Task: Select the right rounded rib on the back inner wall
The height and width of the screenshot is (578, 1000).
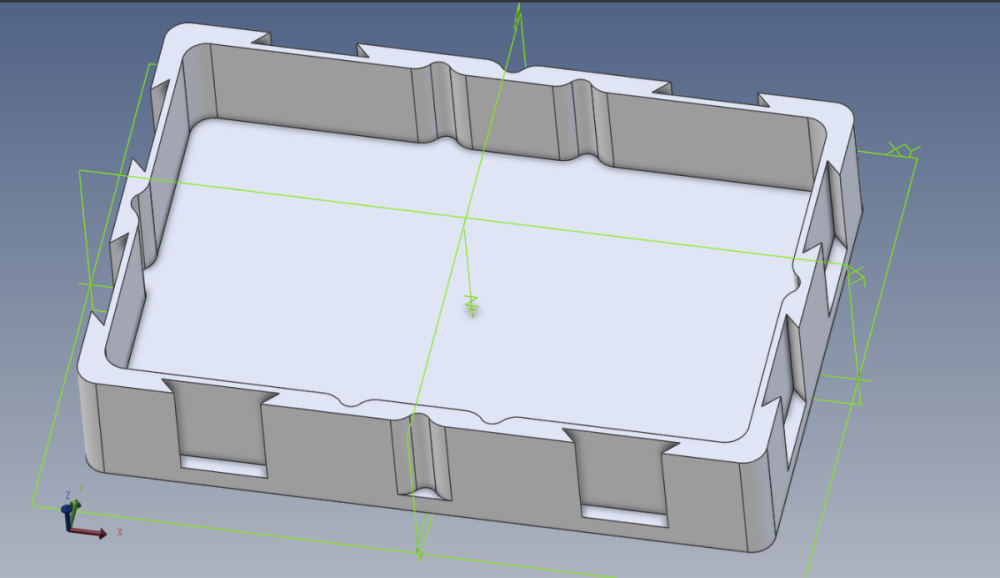Action: tap(584, 120)
